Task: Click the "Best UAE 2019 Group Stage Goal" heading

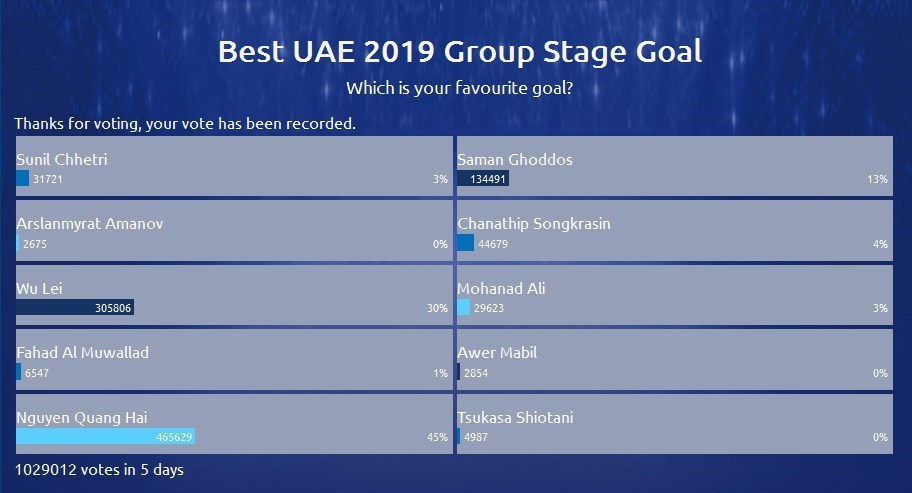Action: click(459, 51)
